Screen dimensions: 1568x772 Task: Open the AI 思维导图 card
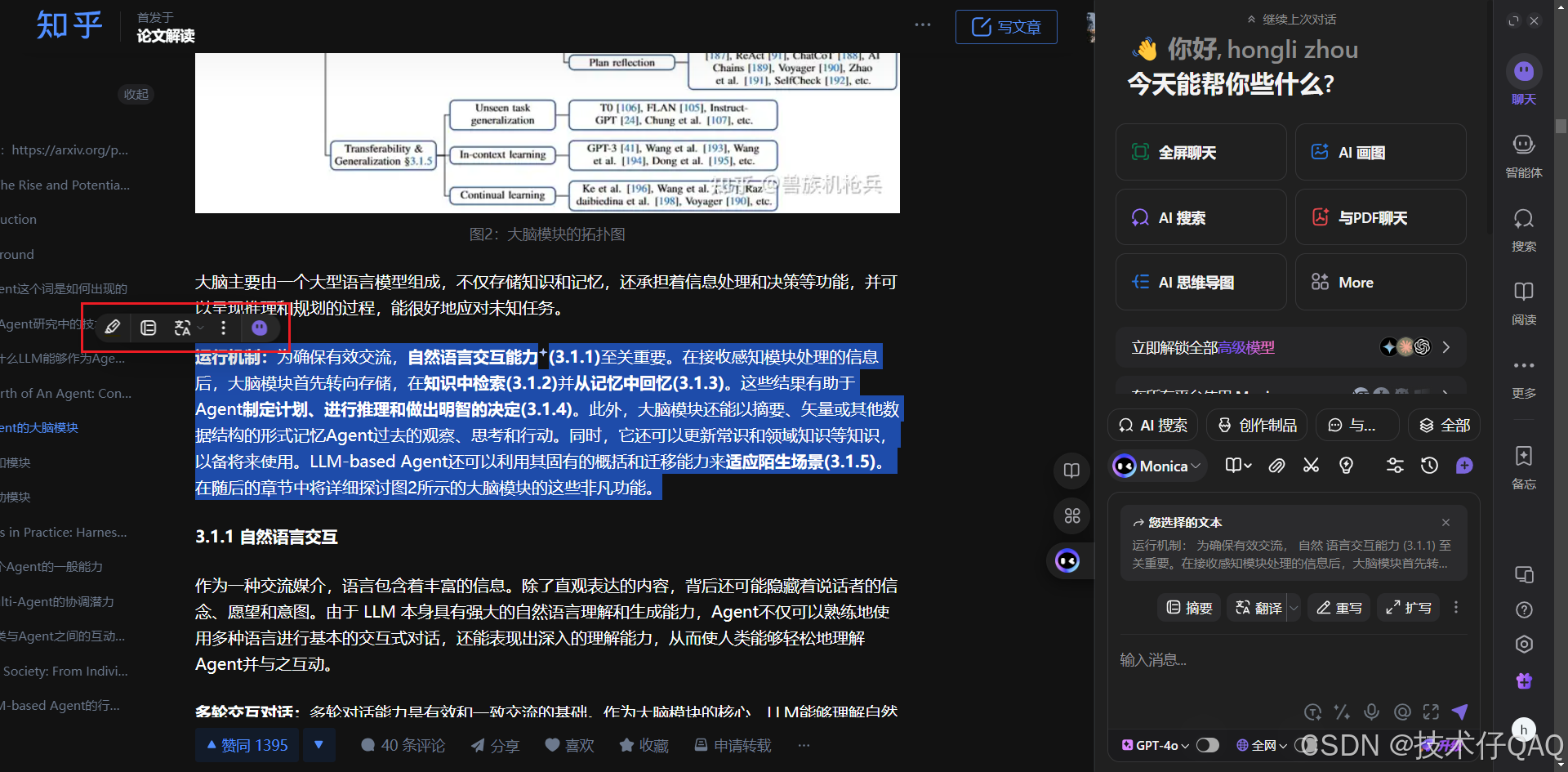1201,282
